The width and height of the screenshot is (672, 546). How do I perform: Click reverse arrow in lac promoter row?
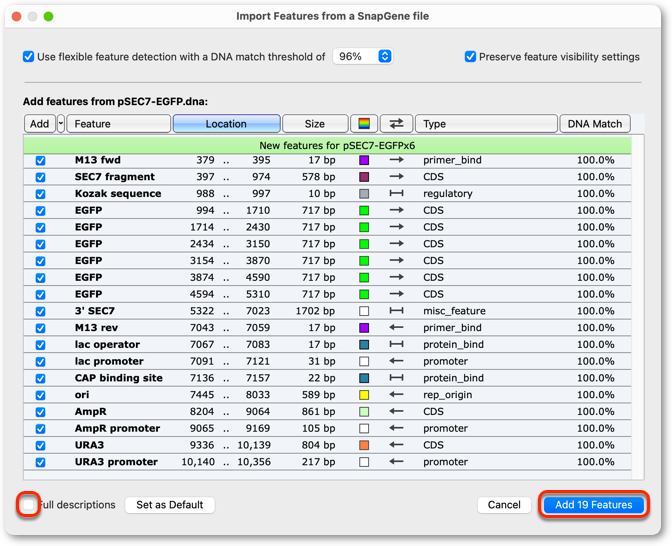(x=396, y=361)
